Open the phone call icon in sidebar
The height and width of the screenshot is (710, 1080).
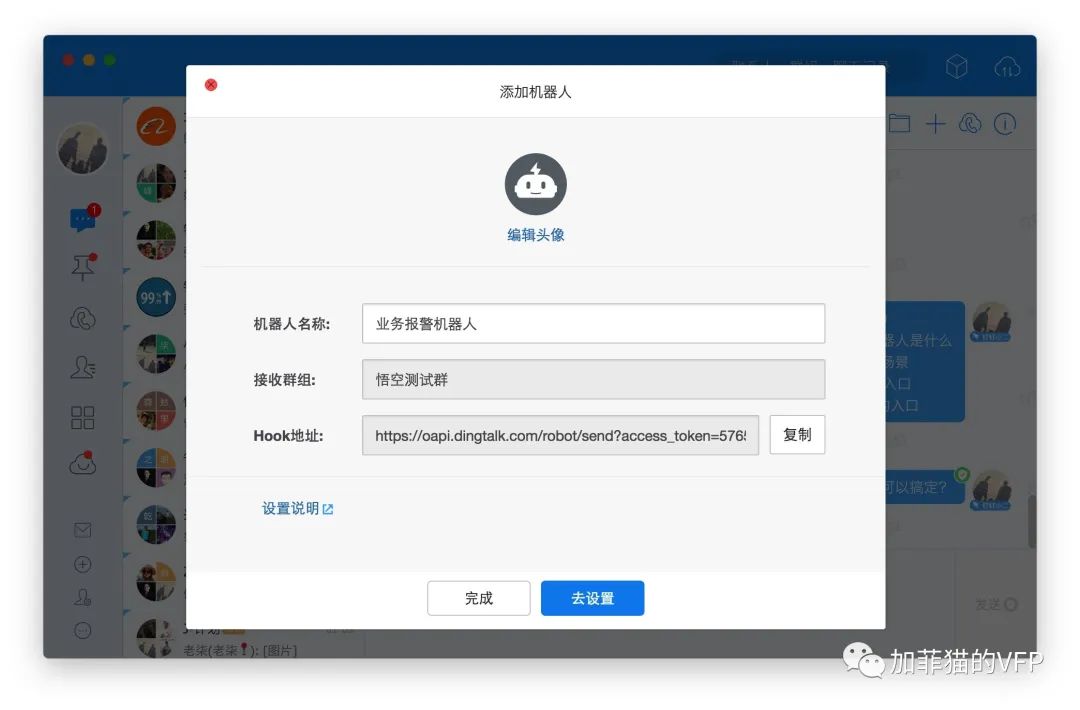(83, 318)
